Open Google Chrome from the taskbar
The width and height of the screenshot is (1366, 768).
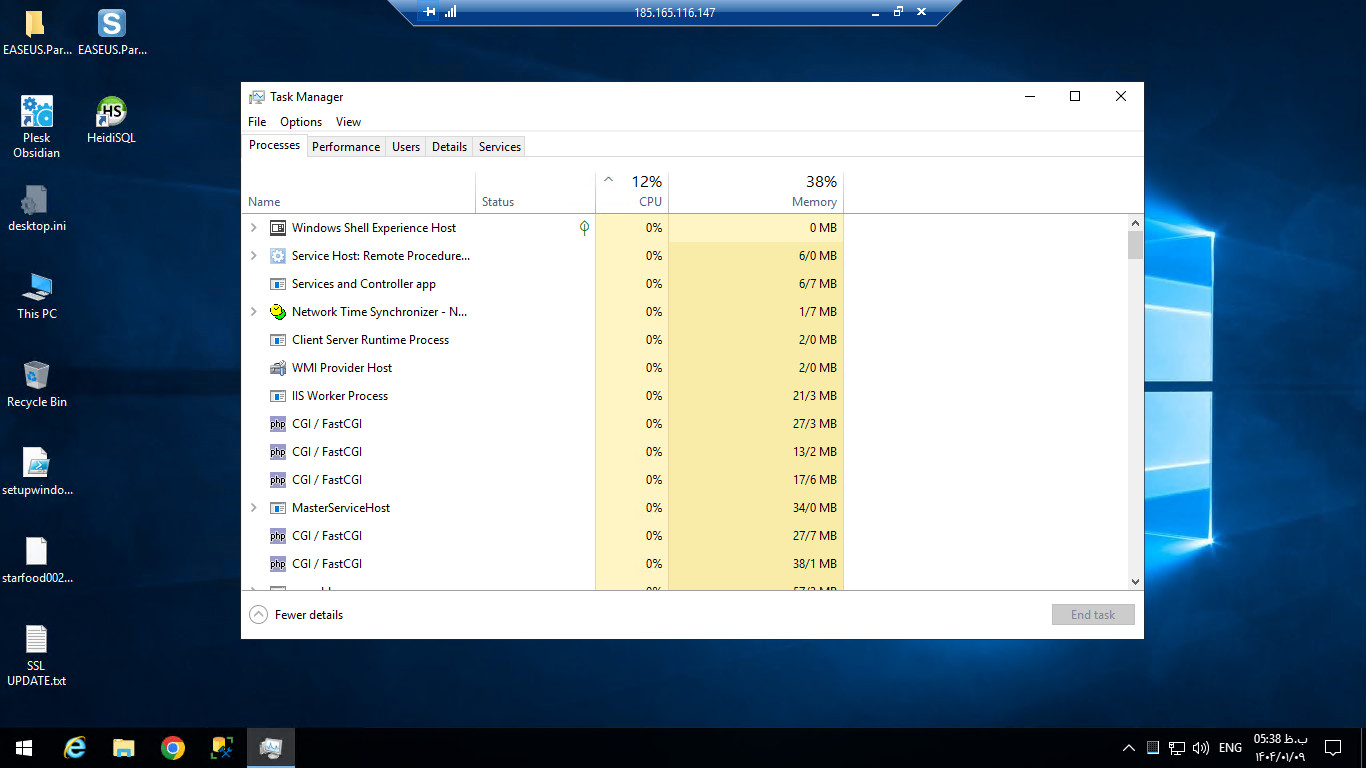click(x=173, y=748)
